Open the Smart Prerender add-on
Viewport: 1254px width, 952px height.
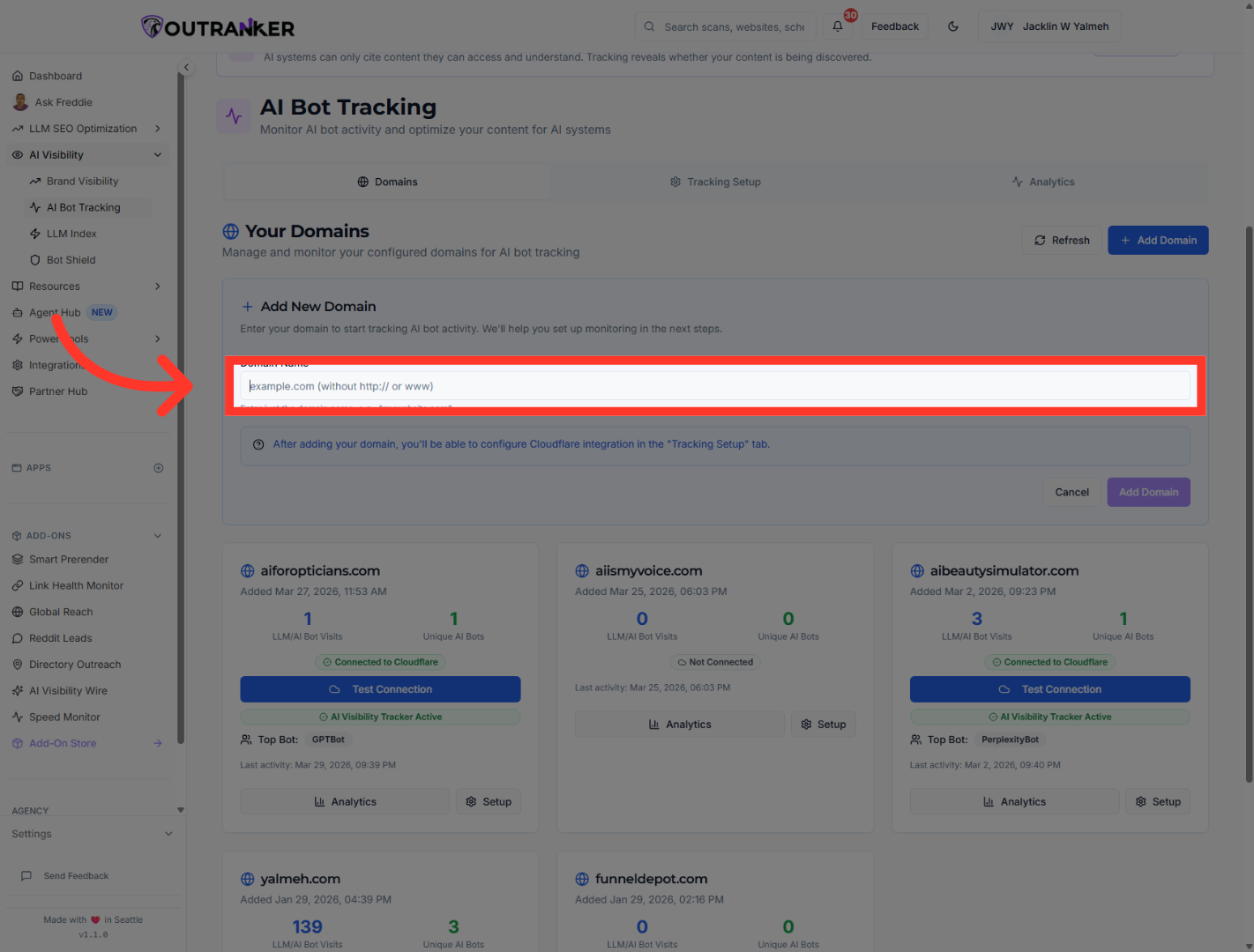[x=68, y=559]
